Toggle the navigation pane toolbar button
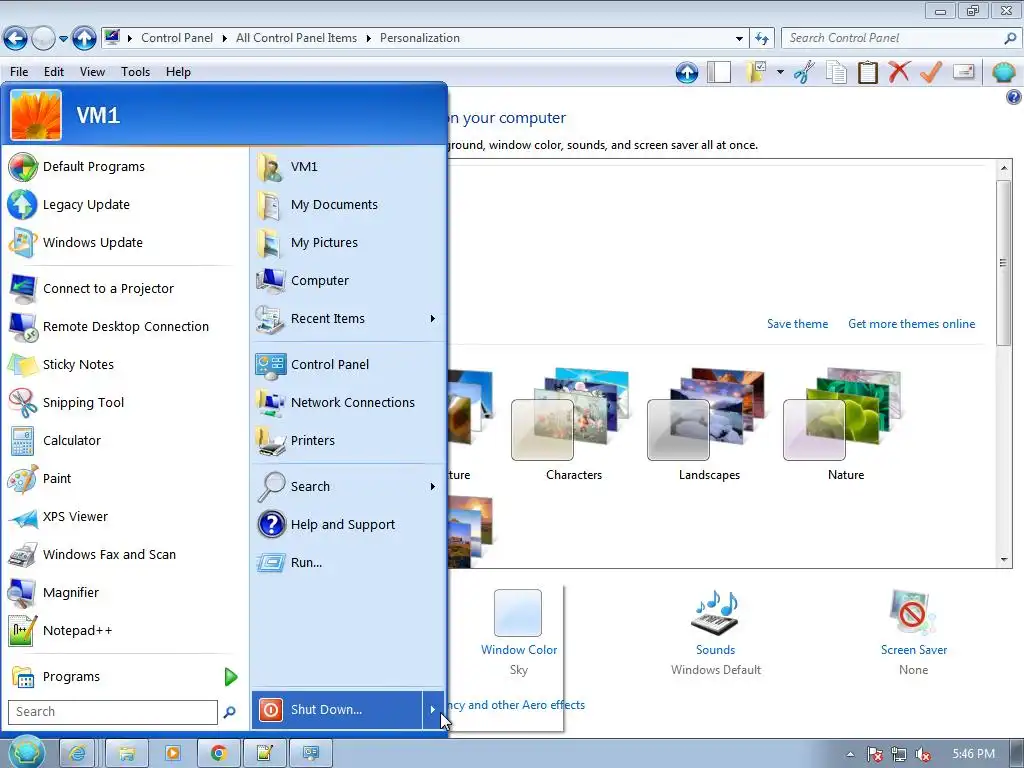Image resolution: width=1024 pixels, height=768 pixels. 719,72
